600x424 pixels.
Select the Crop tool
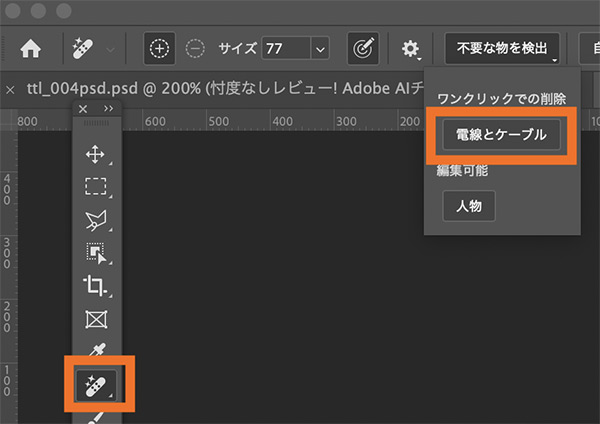(x=96, y=286)
